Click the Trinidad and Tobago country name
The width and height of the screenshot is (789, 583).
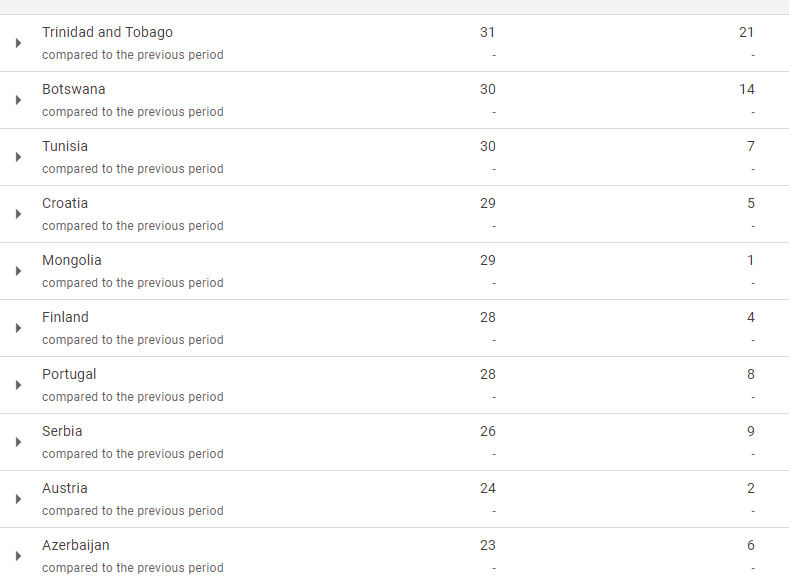tap(107, 32)
